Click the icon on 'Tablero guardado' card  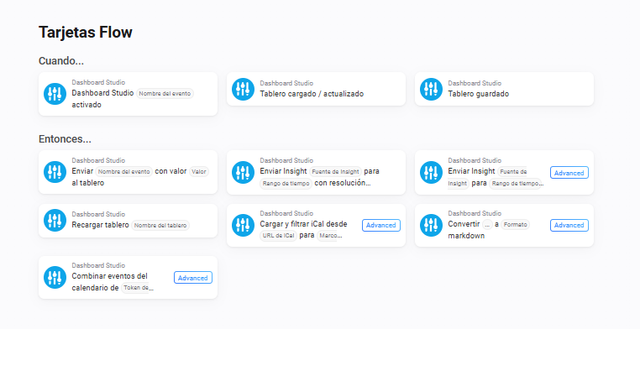tap(431, 89)
